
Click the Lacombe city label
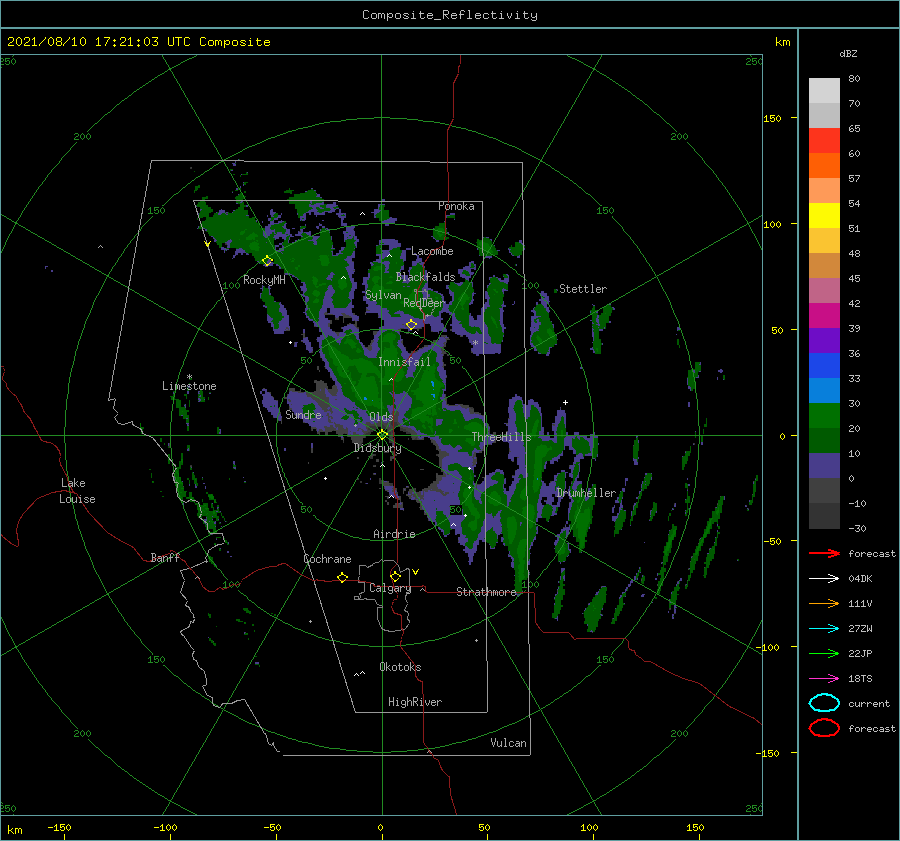(x=432, y=251)
